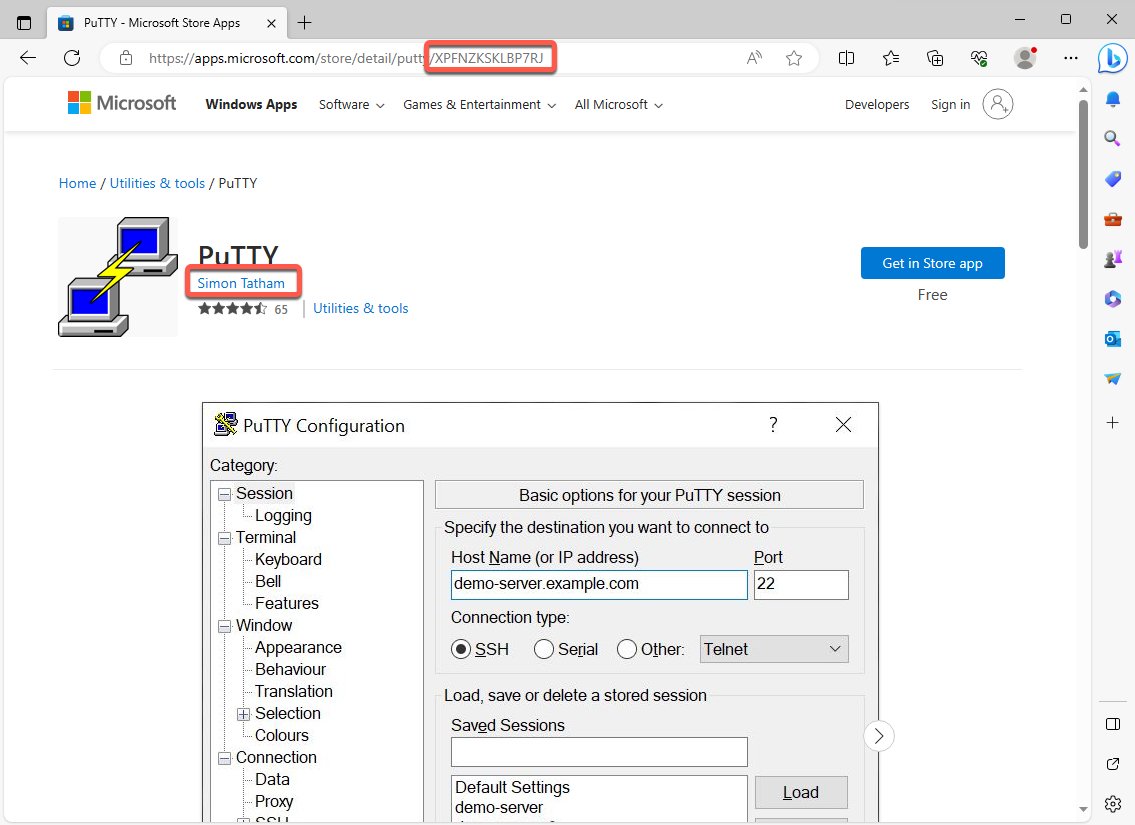Screen dimensions: 1135x825
Task: Click the Sign in link
Action: coord(950,104)
